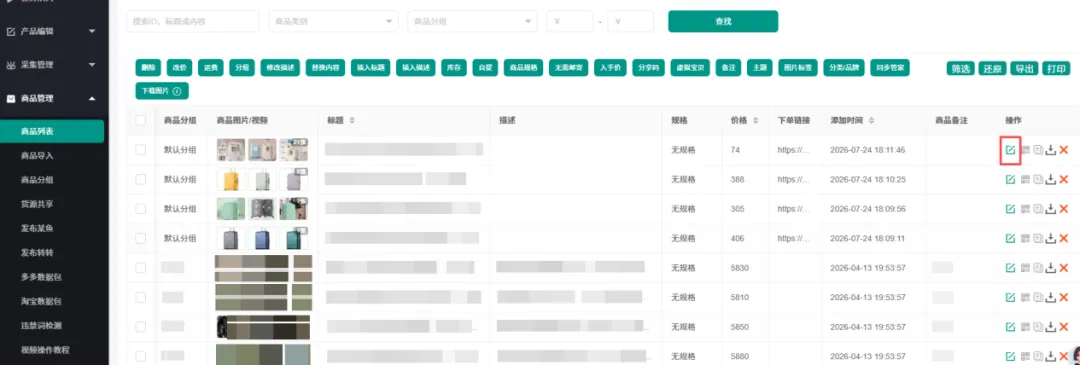Image resolution: width=1080 pixels, height=365 pixels.
Task: Click the 导出 button
Action: 1025,68
